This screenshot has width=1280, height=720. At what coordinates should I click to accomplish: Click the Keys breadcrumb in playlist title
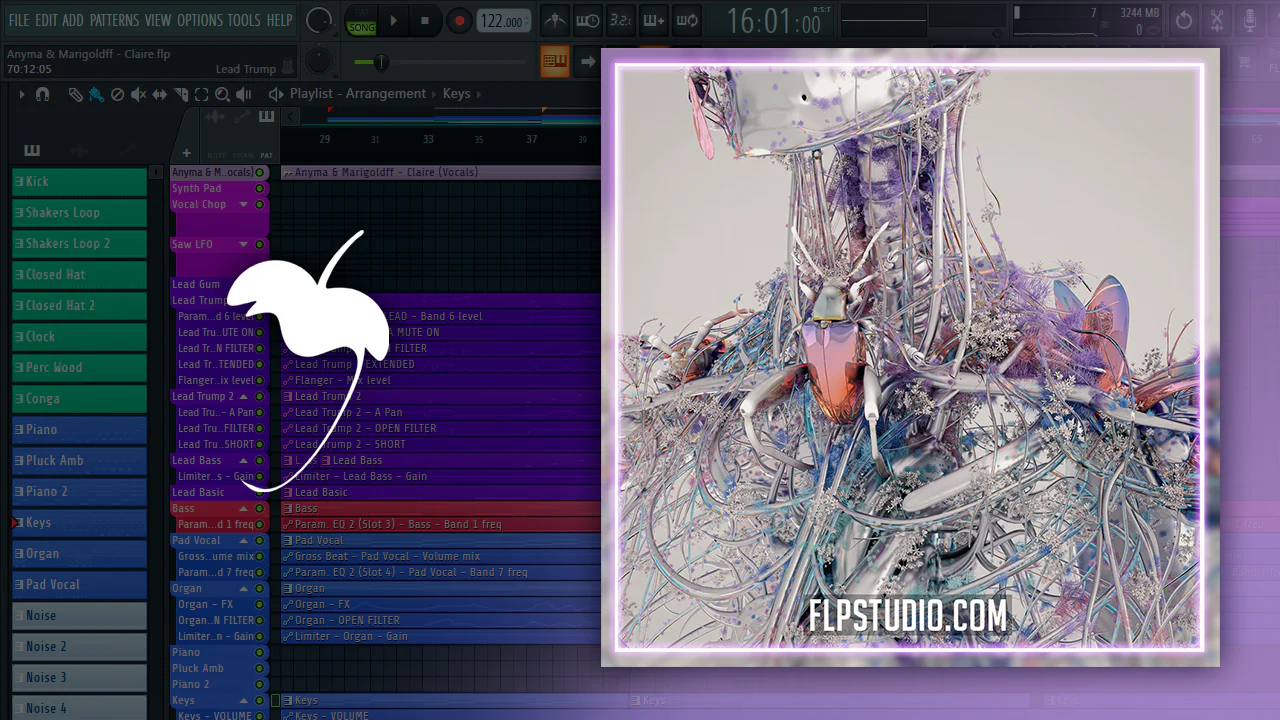[456, 94]
